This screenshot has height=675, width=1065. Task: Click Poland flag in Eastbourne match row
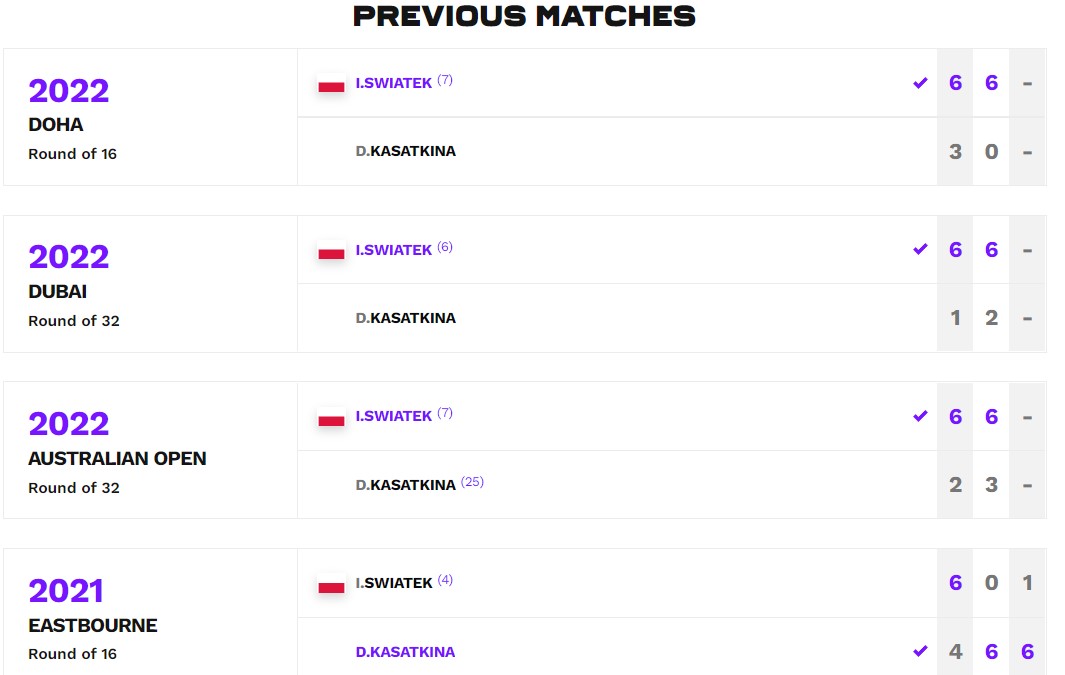point(331,587)
